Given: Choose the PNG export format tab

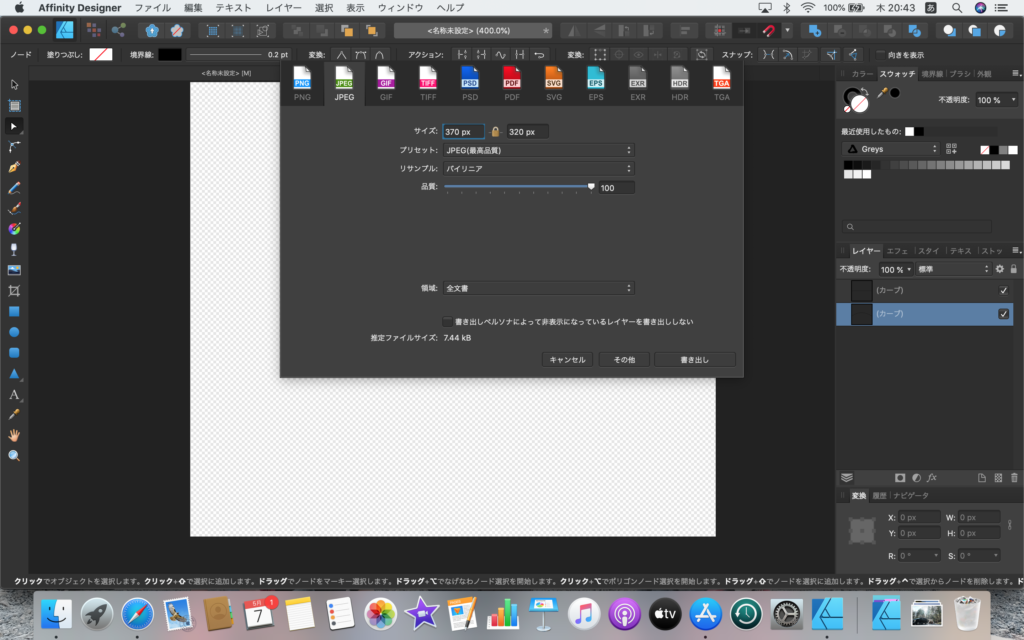Looking at the screenshot, I should coord(302,84).
